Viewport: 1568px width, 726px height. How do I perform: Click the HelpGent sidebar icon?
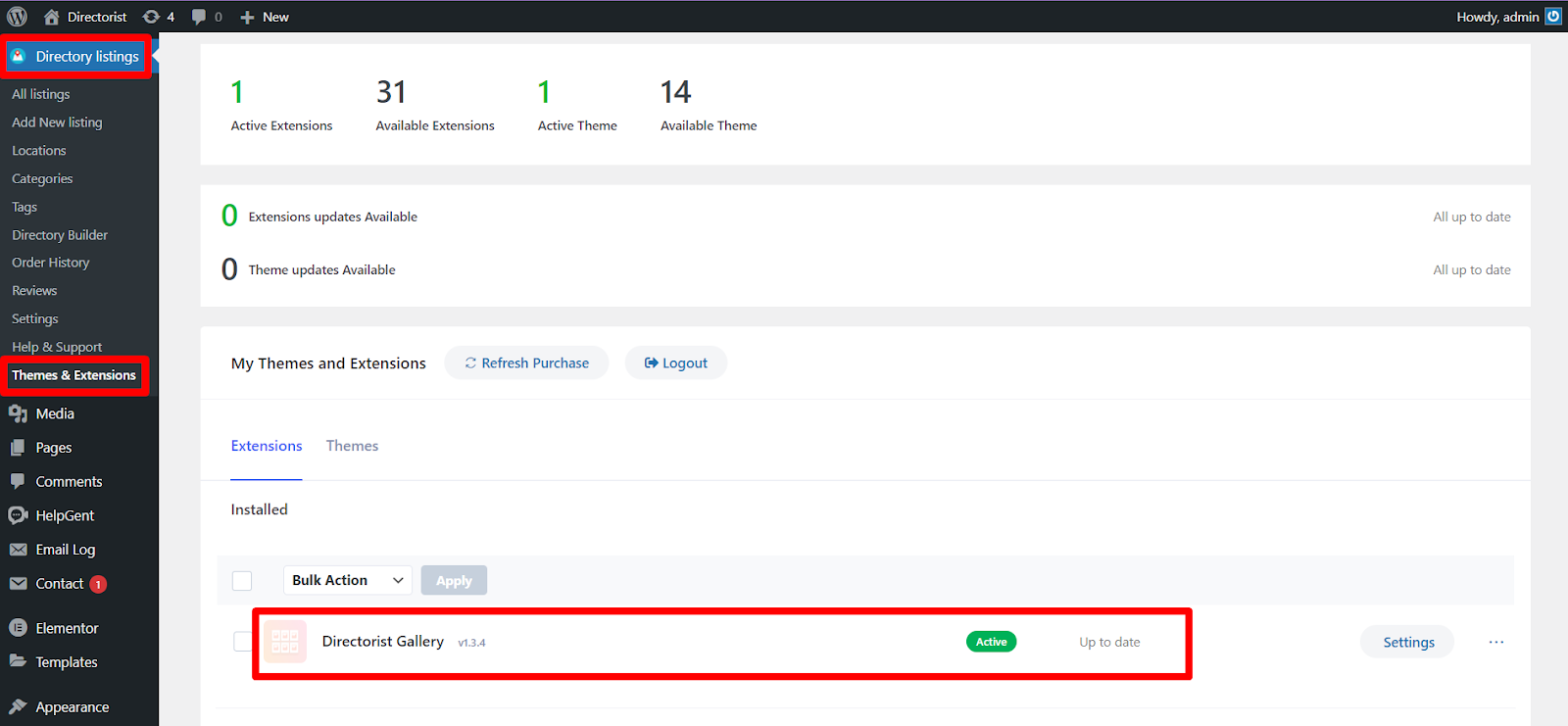click(x=18, y=515)
